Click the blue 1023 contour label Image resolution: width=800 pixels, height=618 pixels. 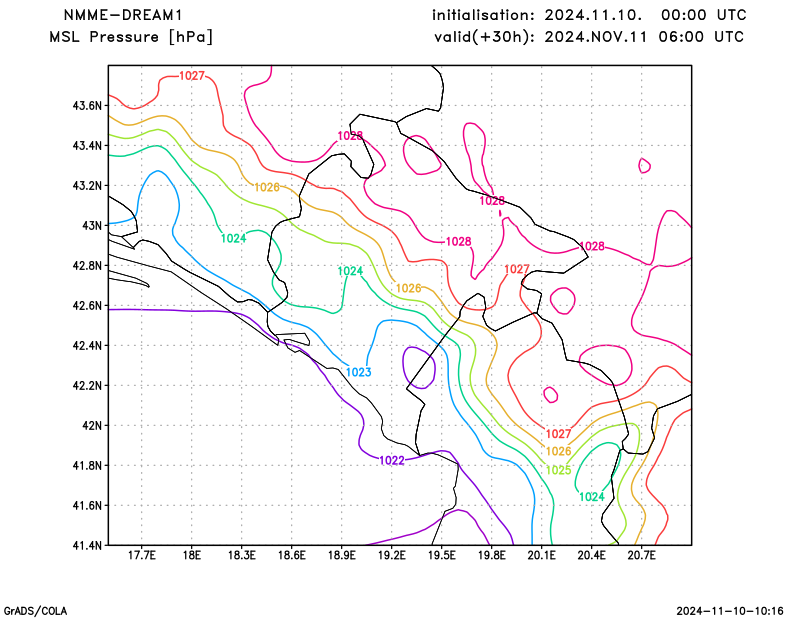pos(359,373)
